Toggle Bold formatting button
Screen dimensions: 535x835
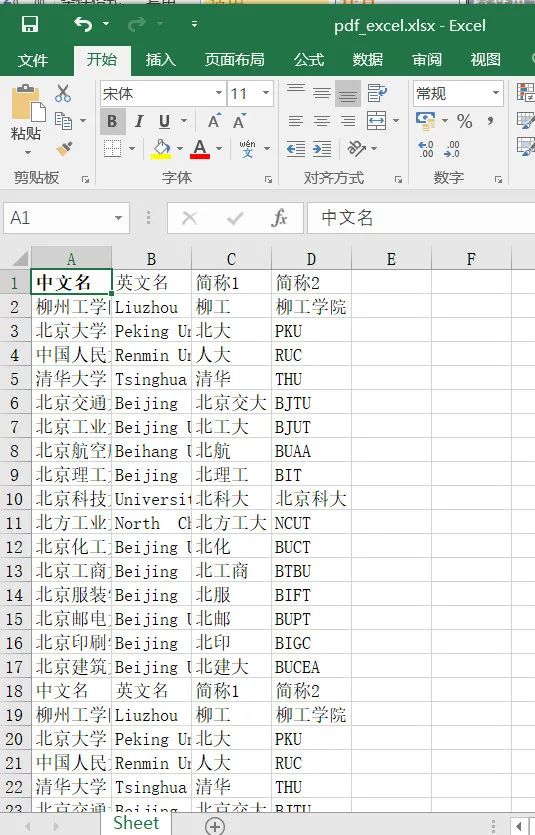(112, 121)
